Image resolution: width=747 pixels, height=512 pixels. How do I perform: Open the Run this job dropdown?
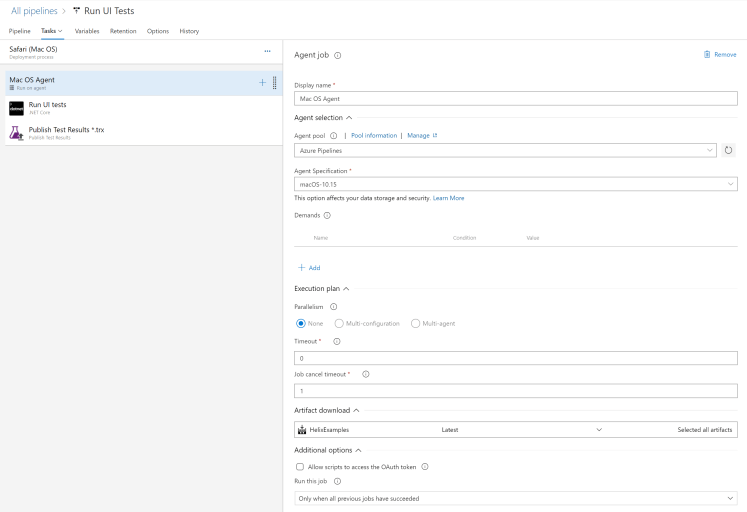(x=515, y=498)
